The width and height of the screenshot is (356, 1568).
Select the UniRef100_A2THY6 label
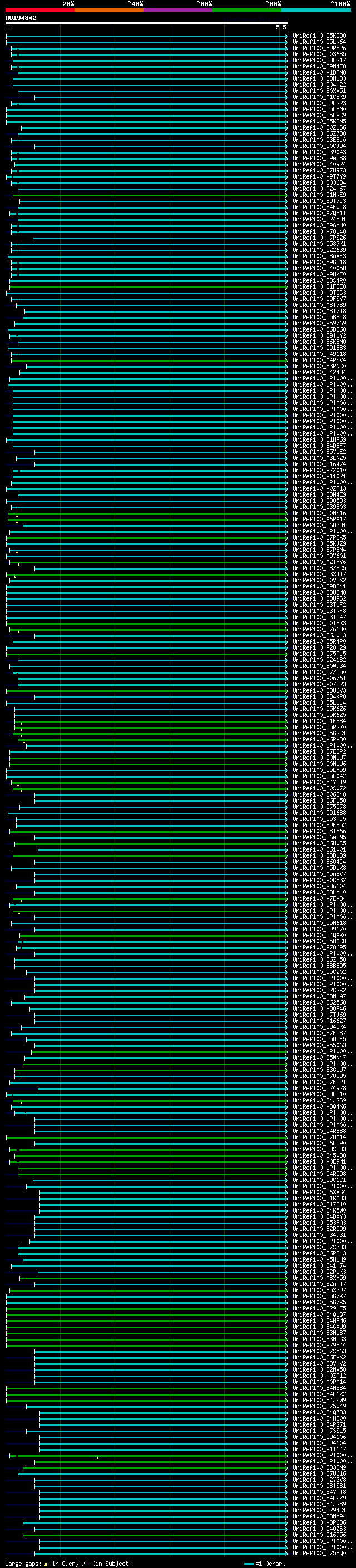[319, 562]
